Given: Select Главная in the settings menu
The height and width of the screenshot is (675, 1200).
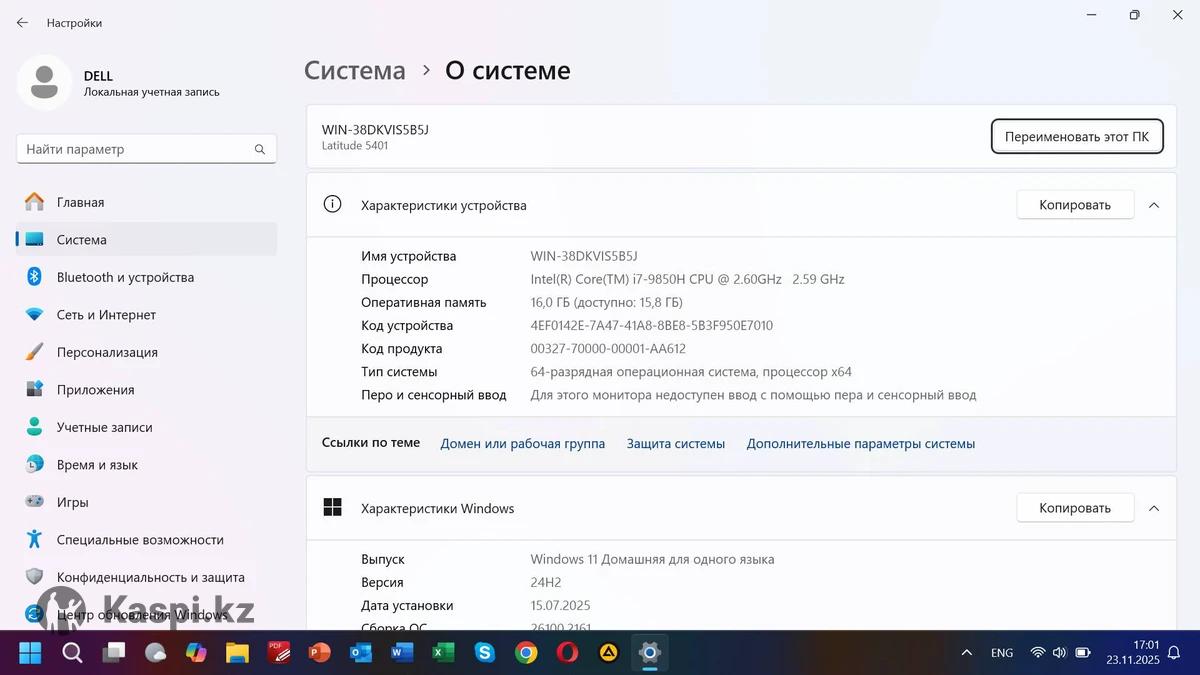Looking at the screenshot, I should 80,202.
